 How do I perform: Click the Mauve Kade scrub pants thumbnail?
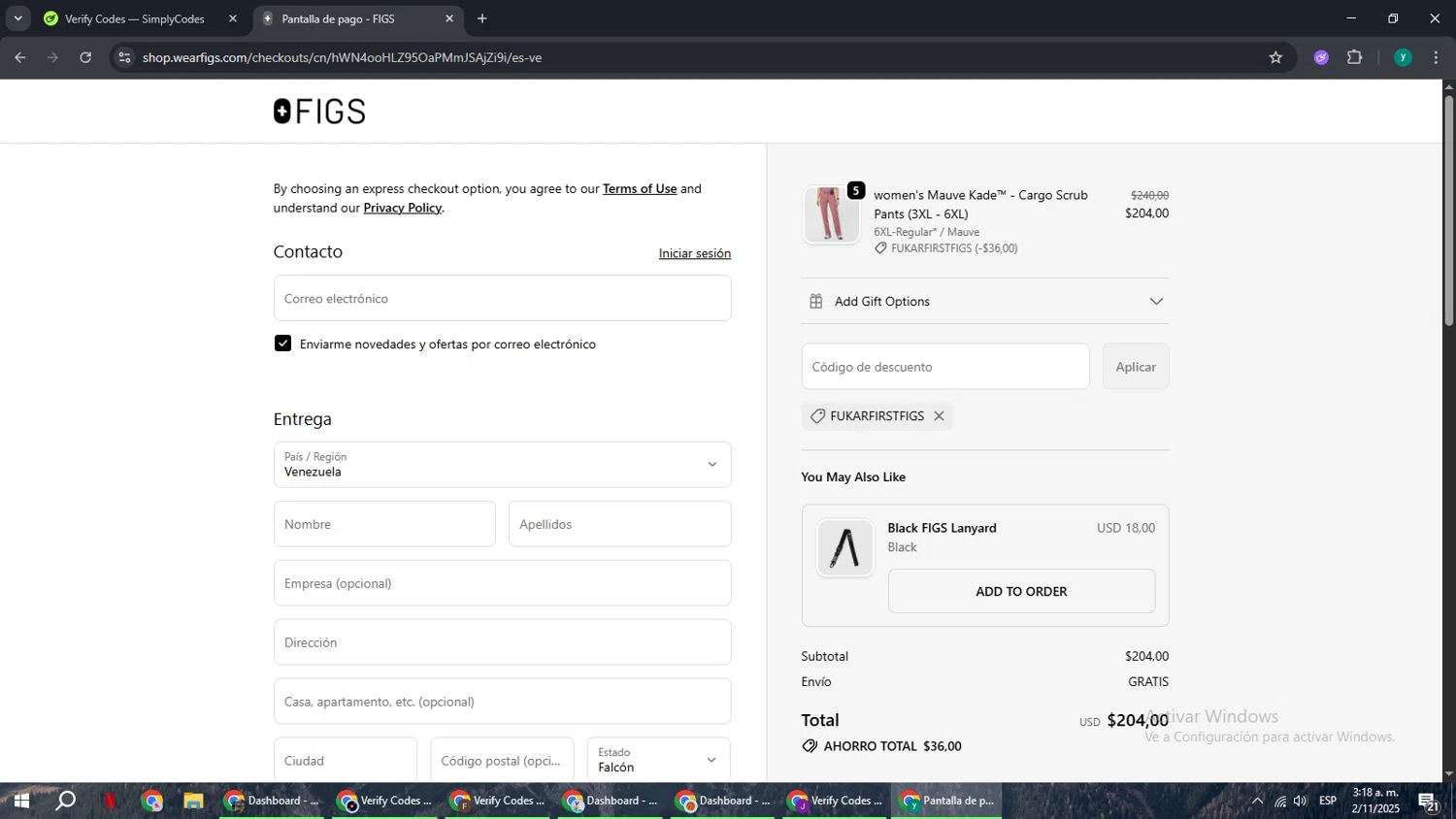832,214
